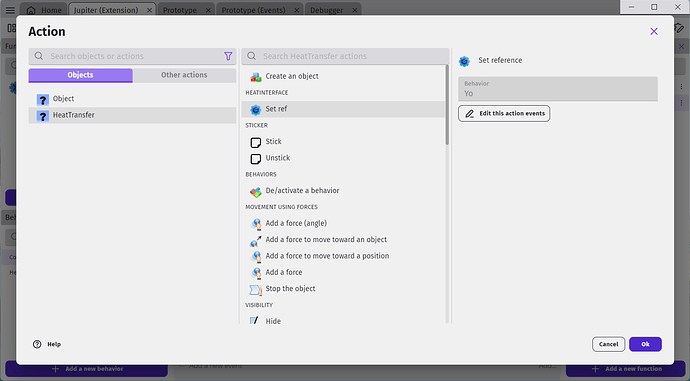Click the Home tab house icon

click(31, 10)
